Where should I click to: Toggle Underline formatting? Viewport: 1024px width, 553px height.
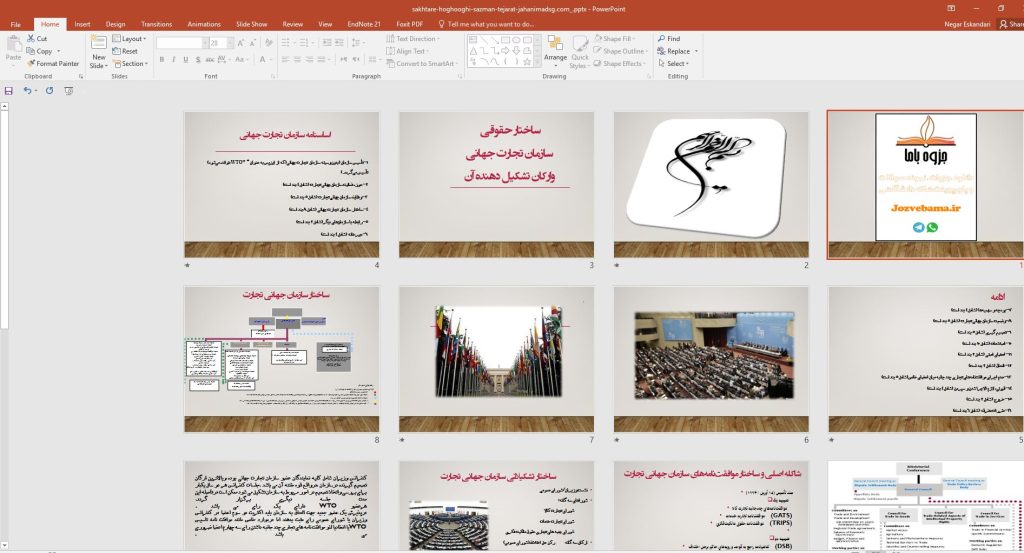pyautogui.click(x=186, y=59)
